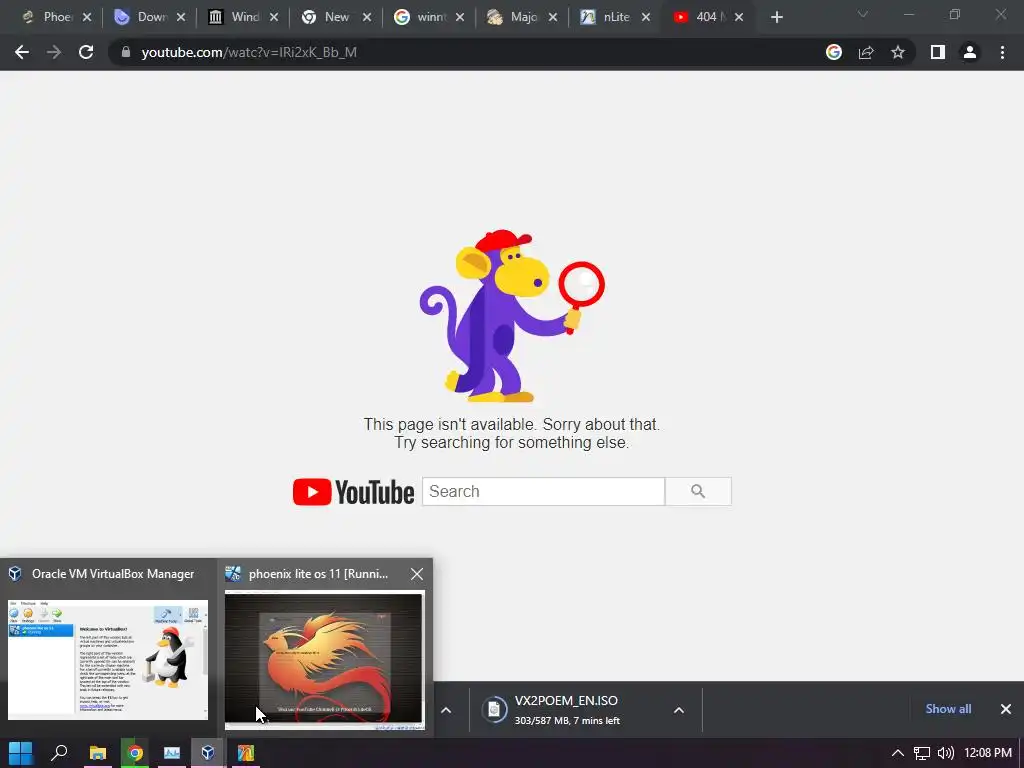The height and width of the screenshot is (768, 1024).
Task: Open a new browser tab
Action: pos(776,18)
